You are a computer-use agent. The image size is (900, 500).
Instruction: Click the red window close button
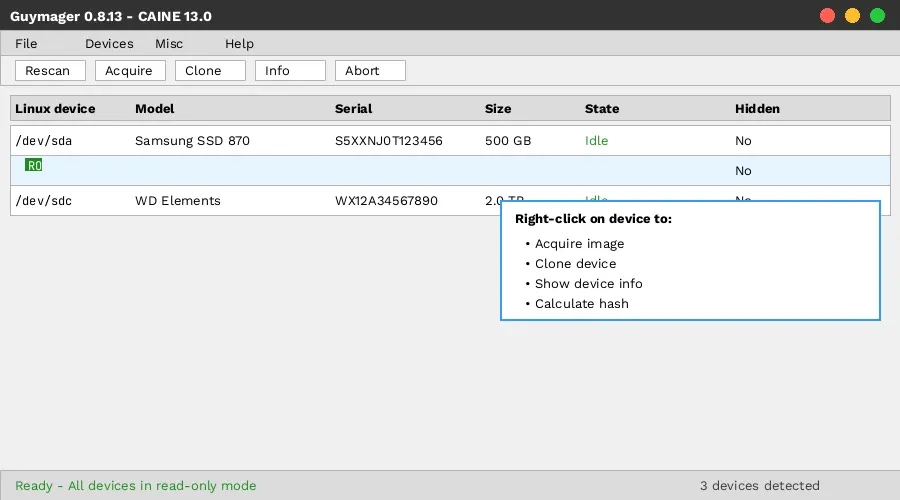[x=827, y=16]
